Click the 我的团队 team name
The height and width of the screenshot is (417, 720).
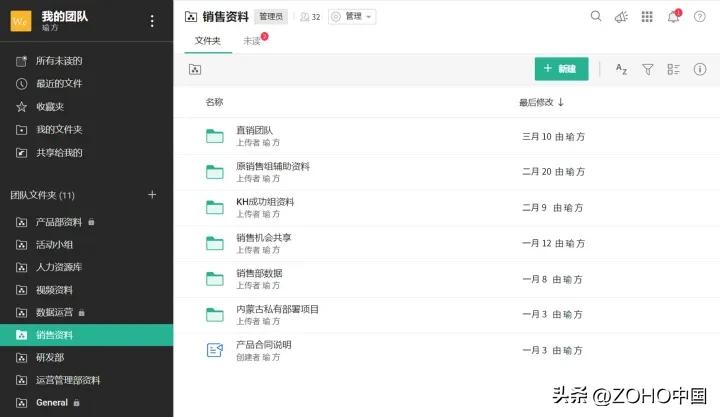(65, 17)
